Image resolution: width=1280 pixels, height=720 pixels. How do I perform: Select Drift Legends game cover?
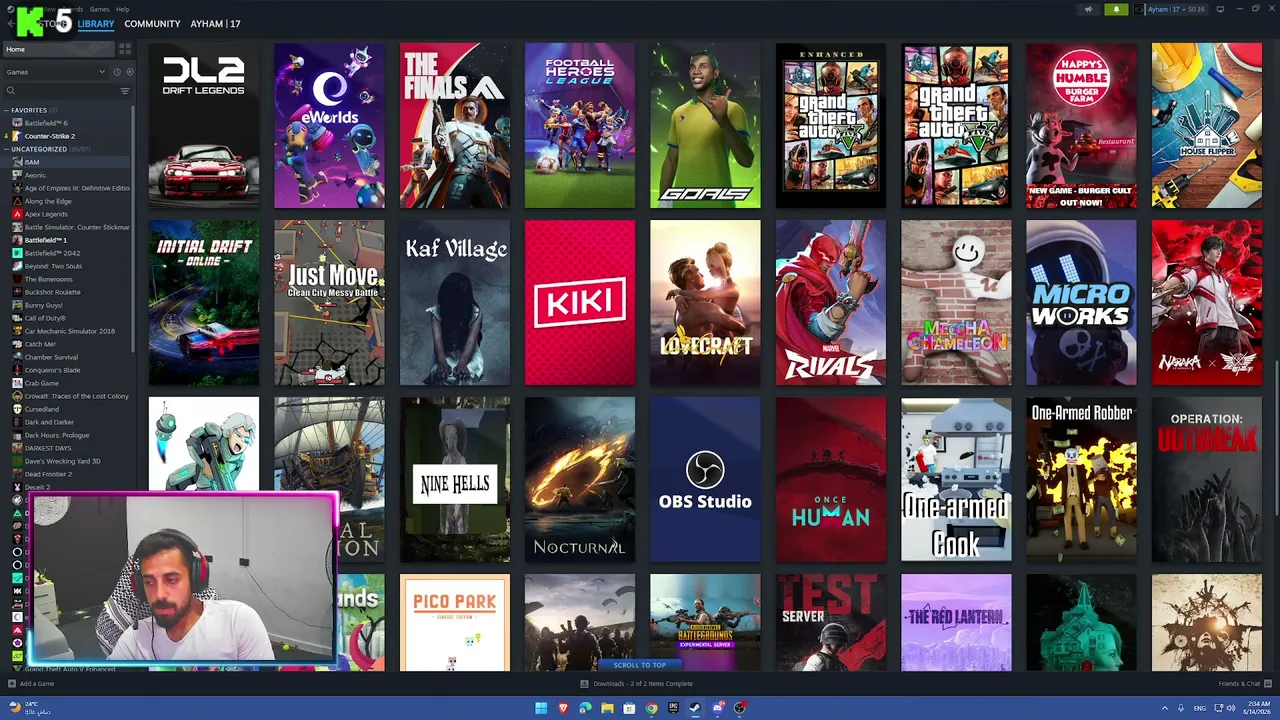[204, 126]
